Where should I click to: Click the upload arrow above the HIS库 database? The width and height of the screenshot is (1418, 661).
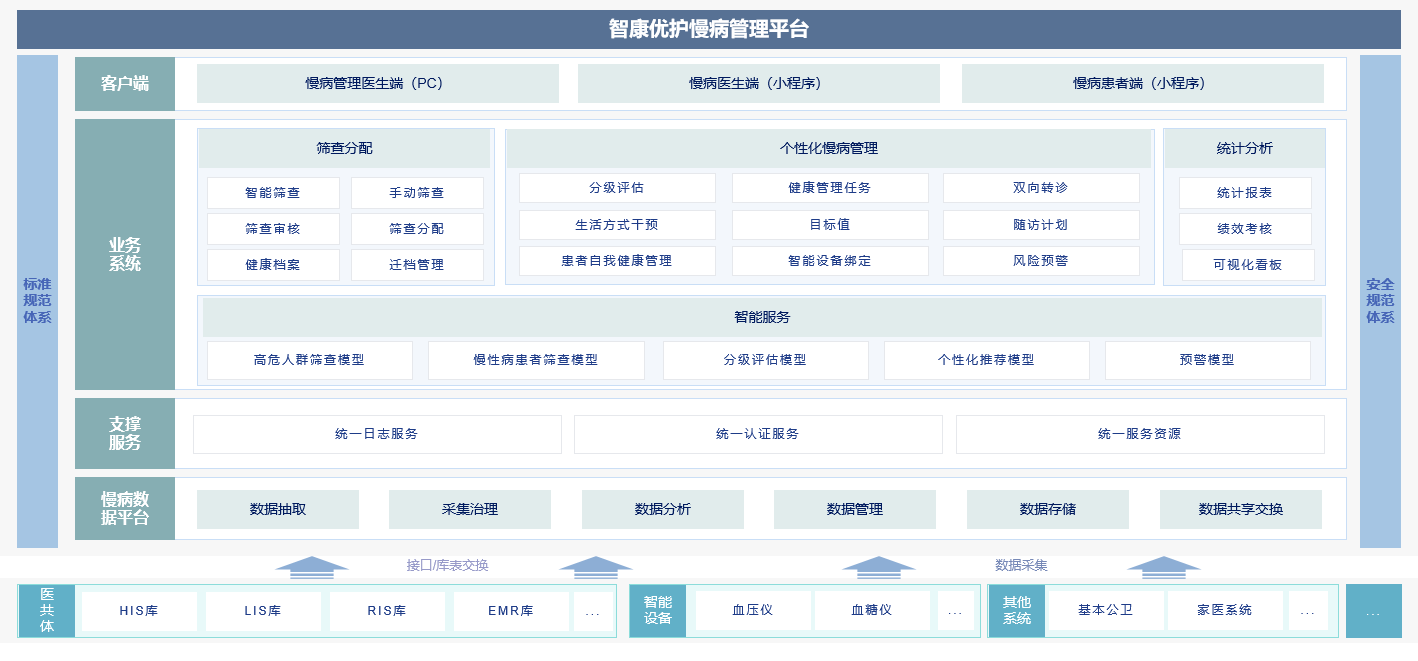pos(310,566)
